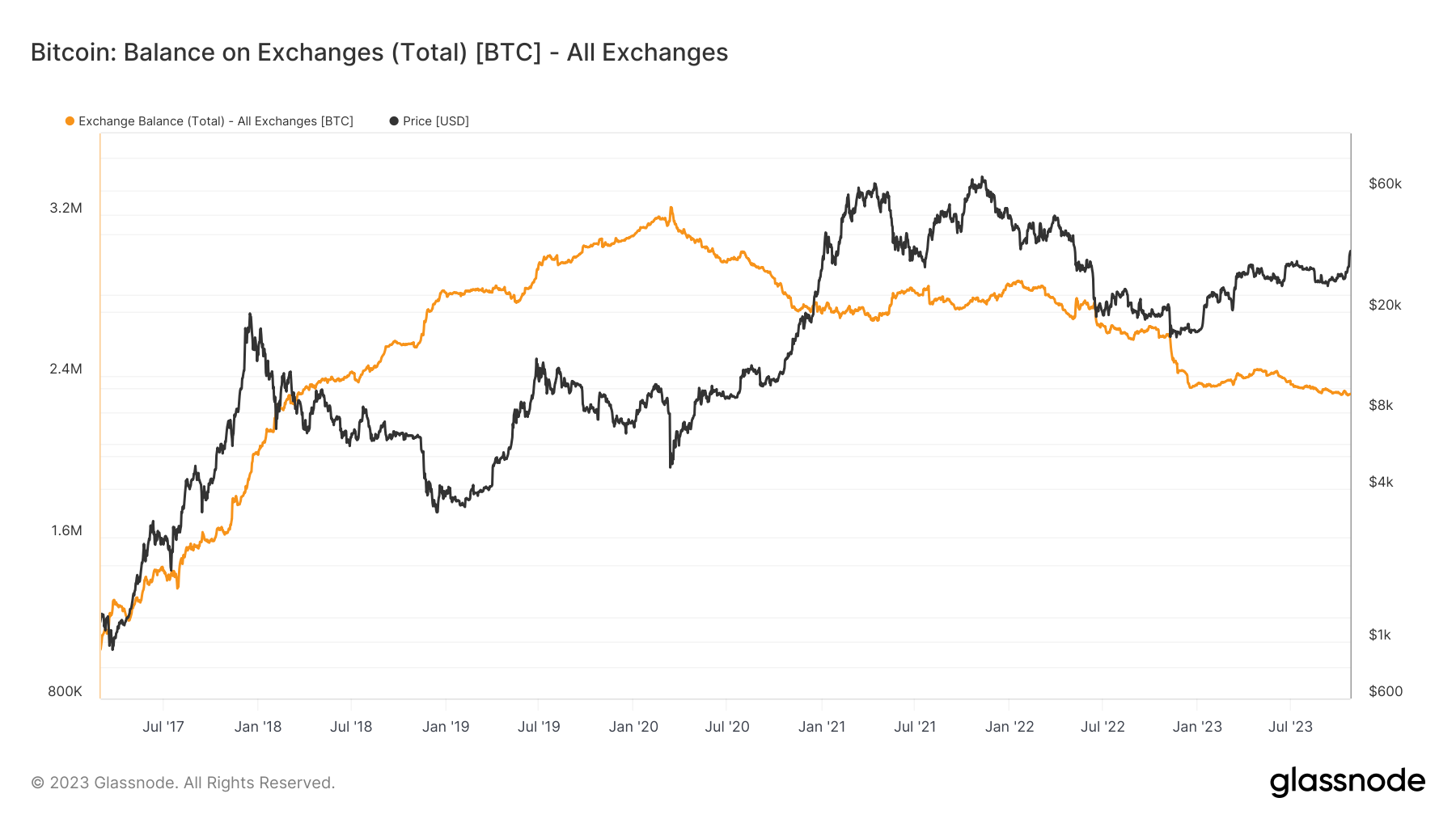Select the Jan '18 x-axis label
Image resolution: width=1456 pixels, height=819 pixels.
[x=258, y=726]
